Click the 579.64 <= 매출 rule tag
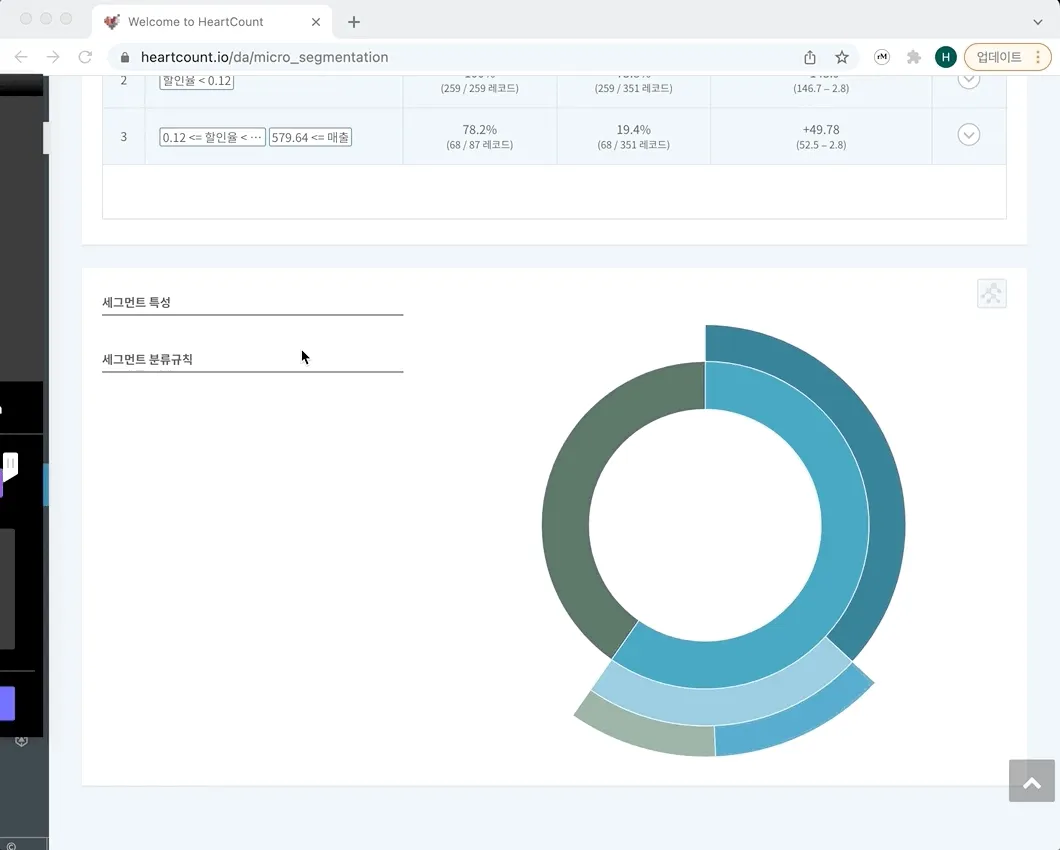Viewport: 1060px width, 850px height. pos(310,137)
